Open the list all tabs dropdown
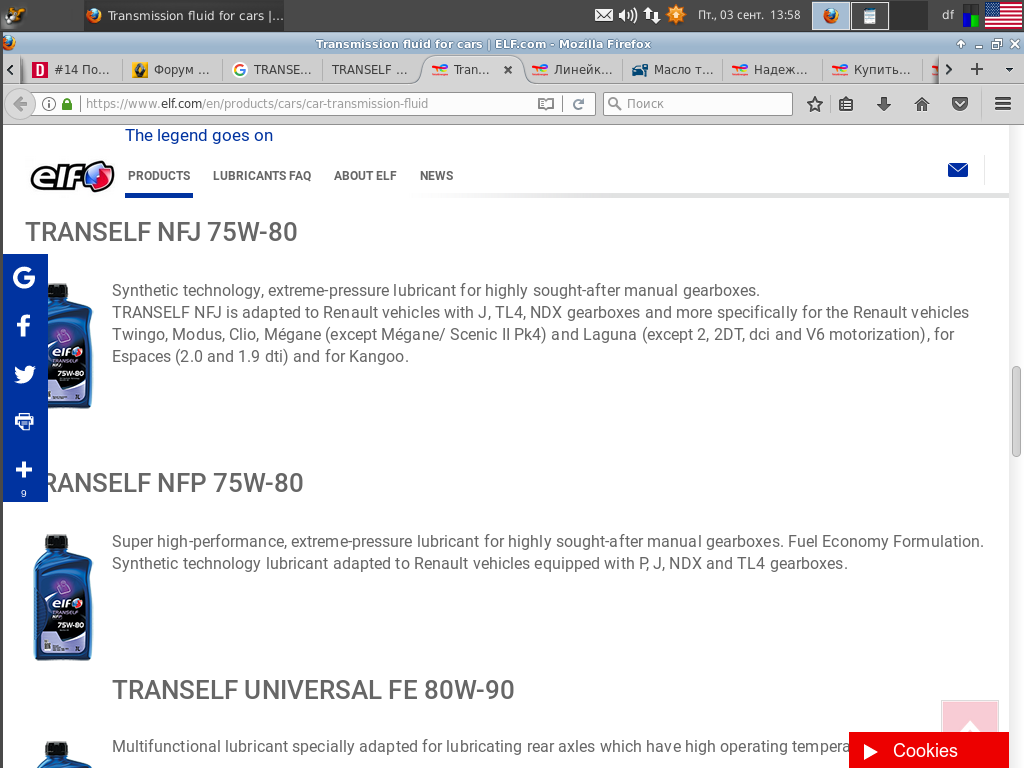1024x768 pixels. click(1009, 69)
